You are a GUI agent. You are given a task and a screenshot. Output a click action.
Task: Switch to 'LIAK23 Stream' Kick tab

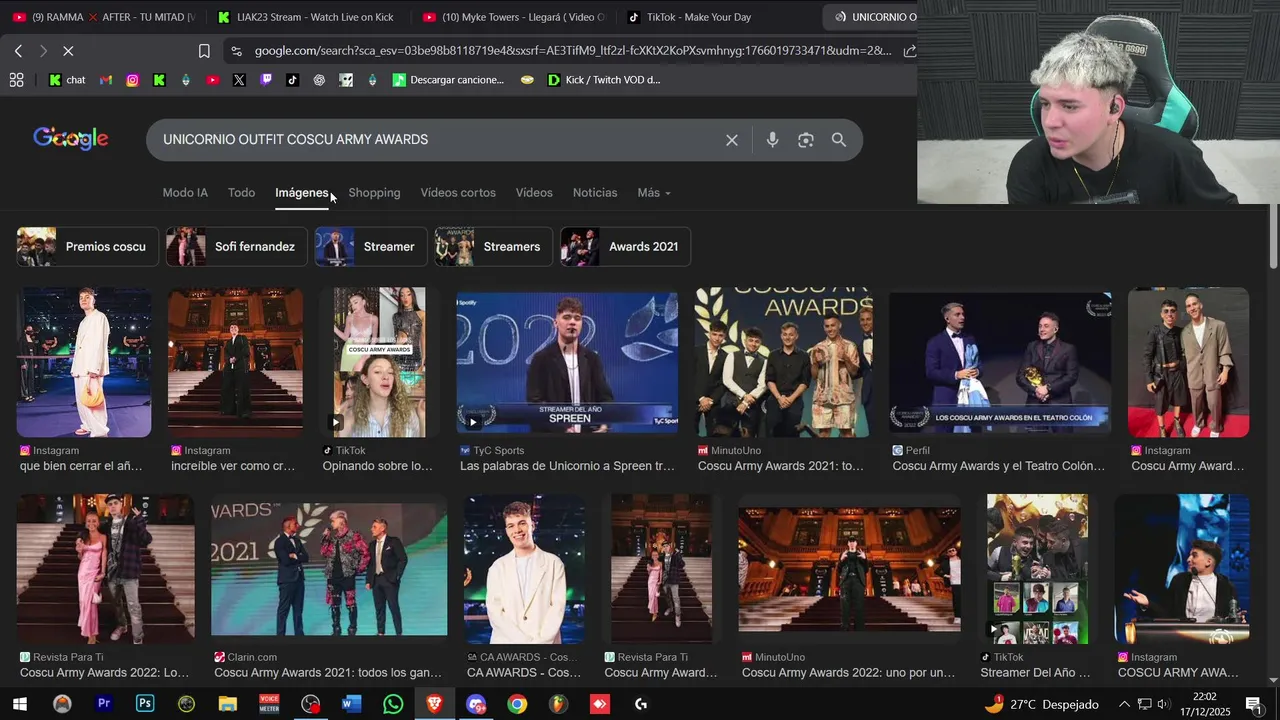[305, 17]
